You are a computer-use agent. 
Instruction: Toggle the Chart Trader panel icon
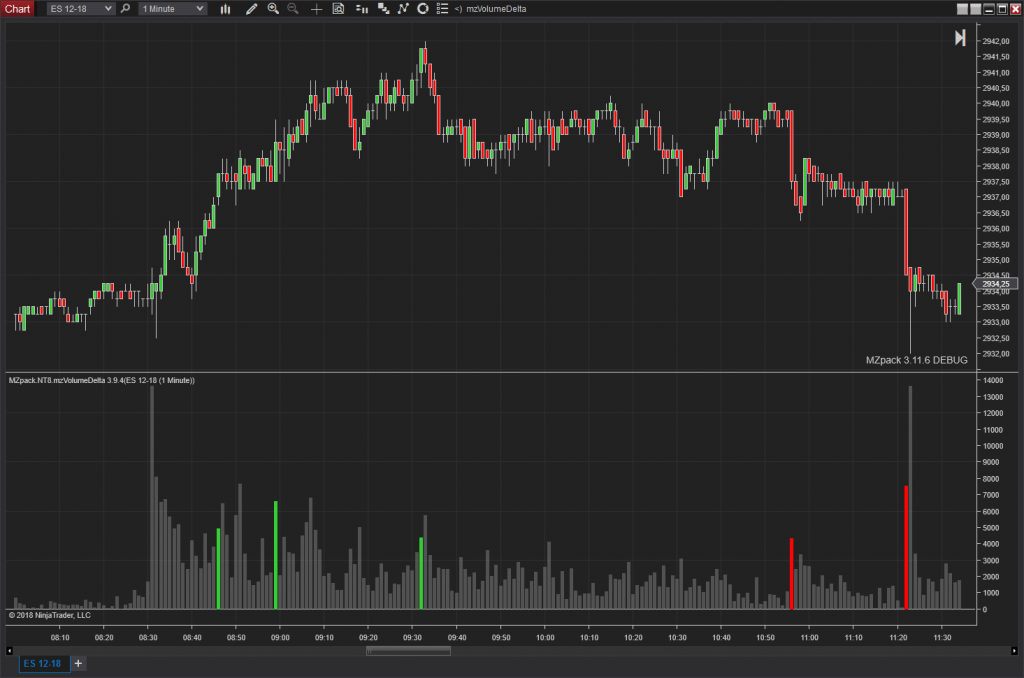(362, 8)
